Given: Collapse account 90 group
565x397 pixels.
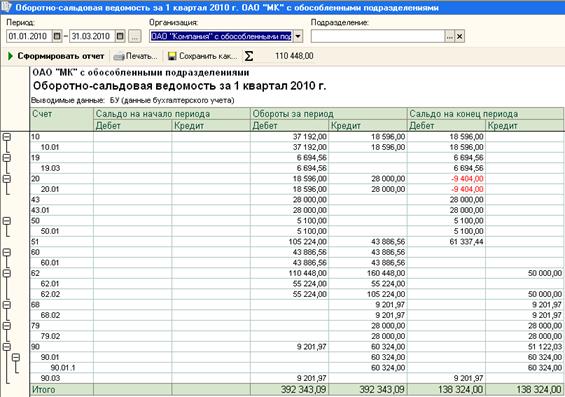Looking at the screenshot, I should point(7,347).
